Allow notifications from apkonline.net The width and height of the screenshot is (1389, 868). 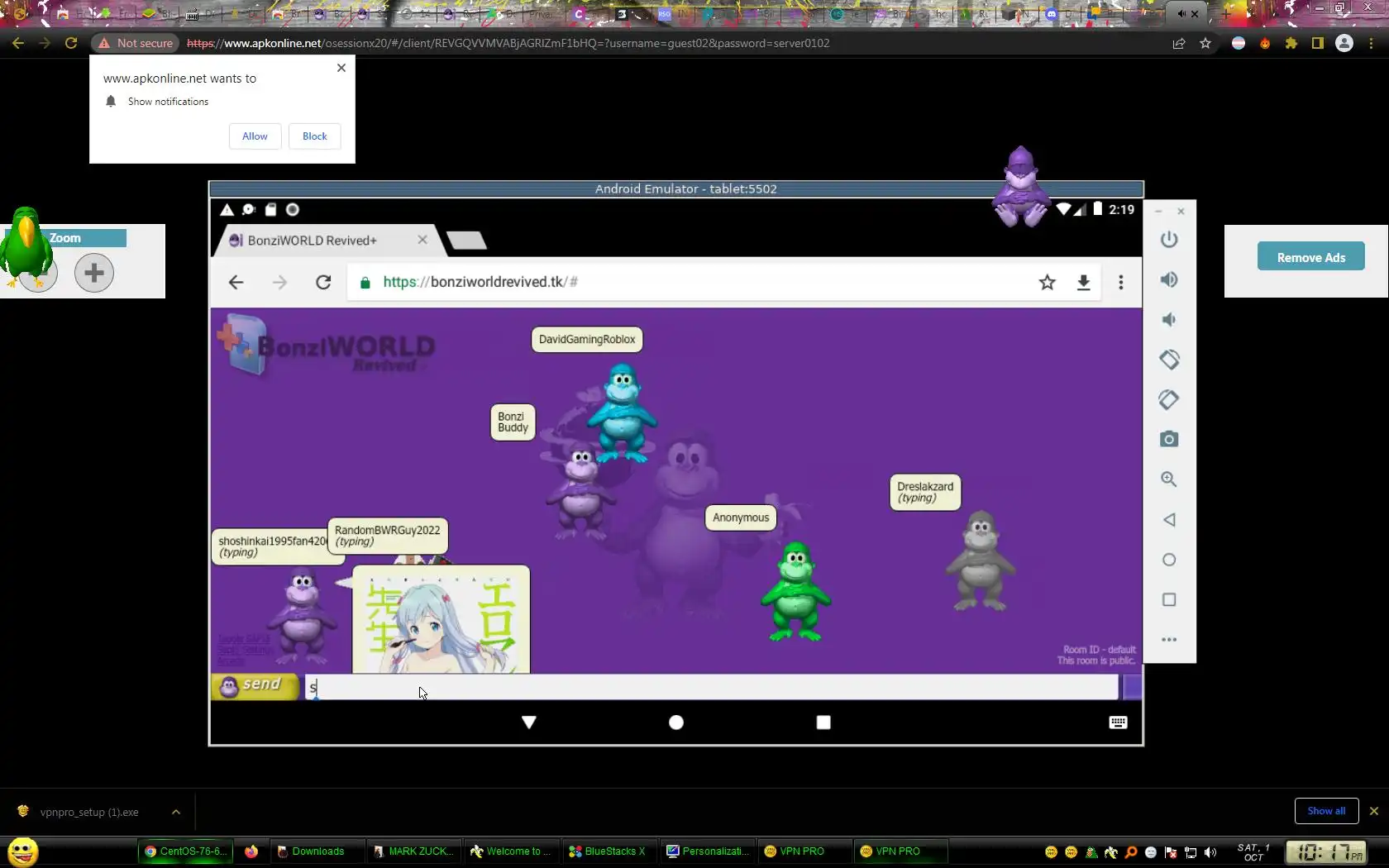(255, 136)
